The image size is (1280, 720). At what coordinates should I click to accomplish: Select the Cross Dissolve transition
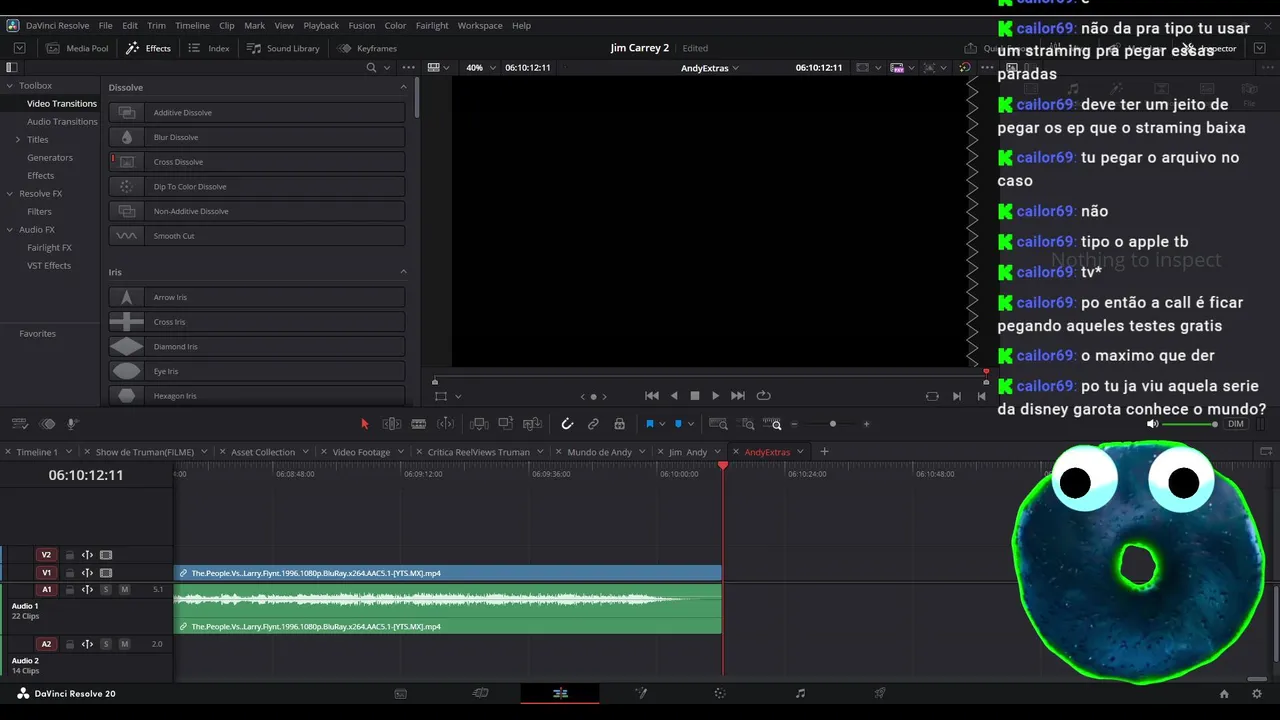tap(257, 162)
